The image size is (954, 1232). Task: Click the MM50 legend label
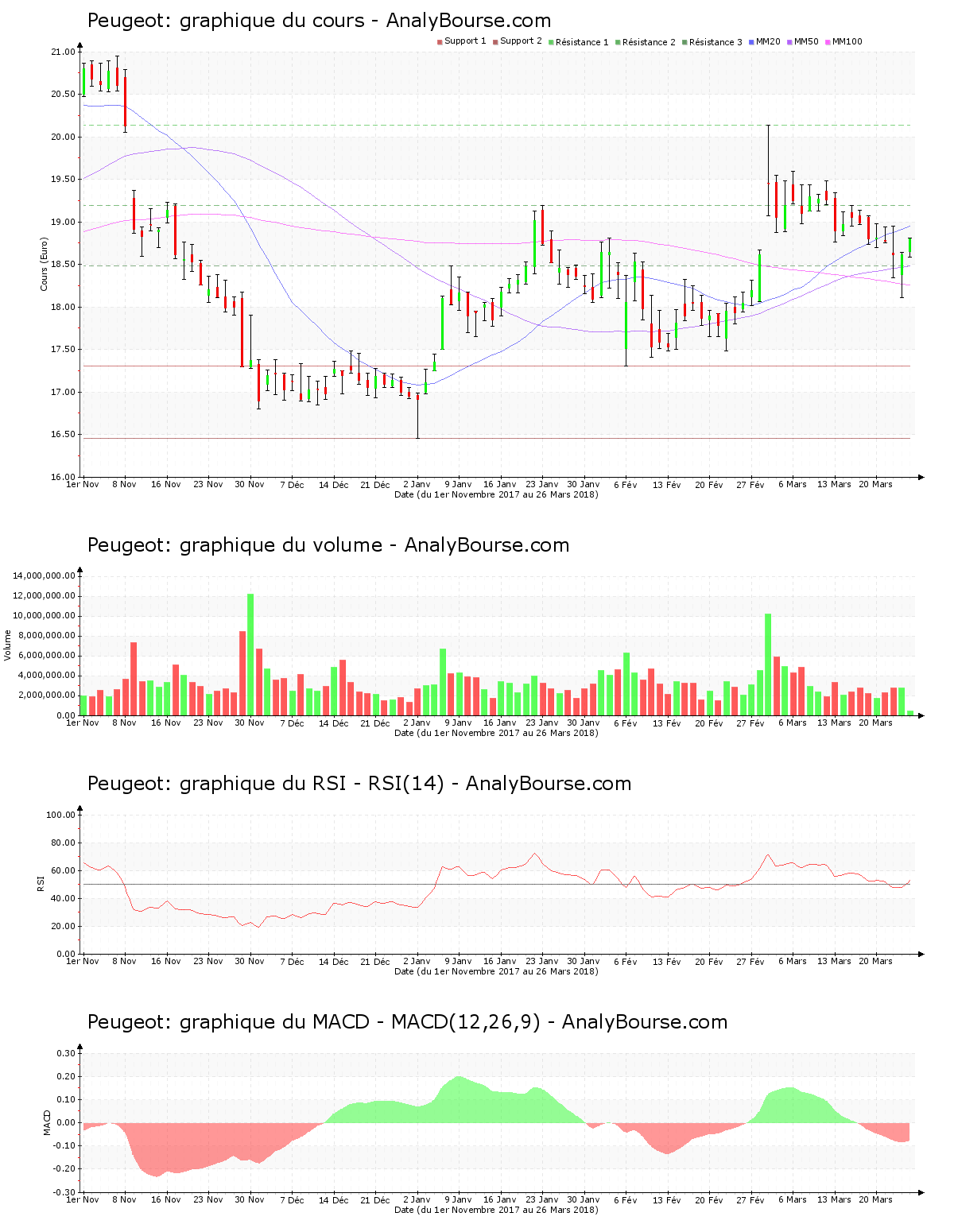(806, 41)
